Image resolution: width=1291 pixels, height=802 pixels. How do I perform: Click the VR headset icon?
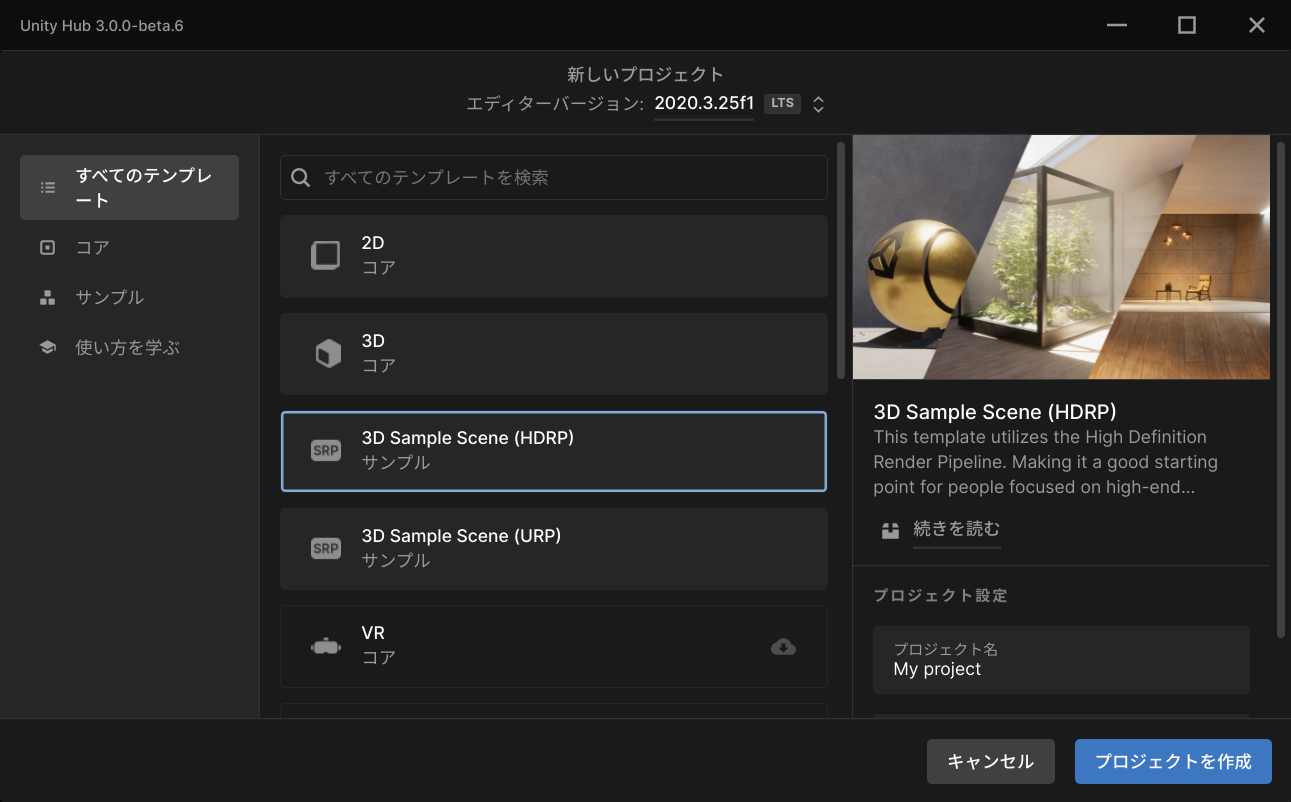[x=326, y=646]
